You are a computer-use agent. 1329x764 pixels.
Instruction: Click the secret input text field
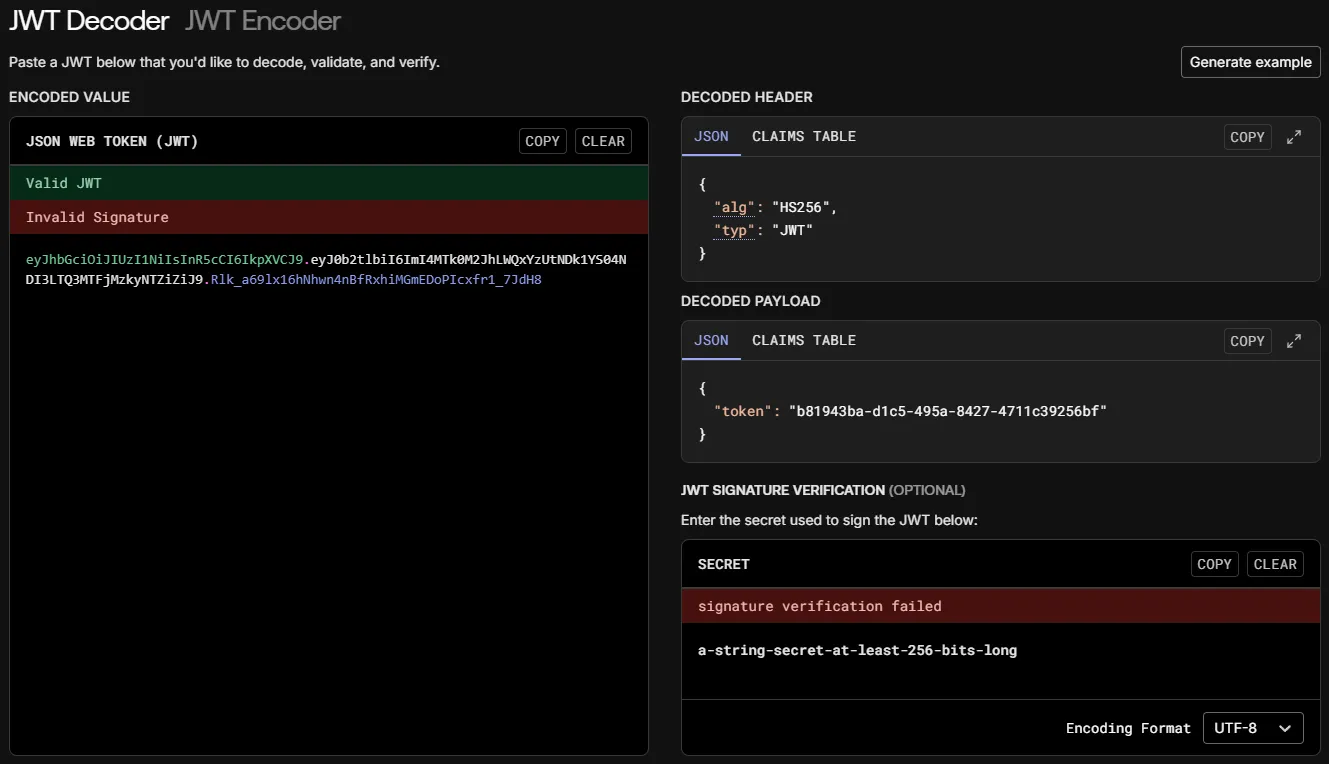(x=857, y=650)
